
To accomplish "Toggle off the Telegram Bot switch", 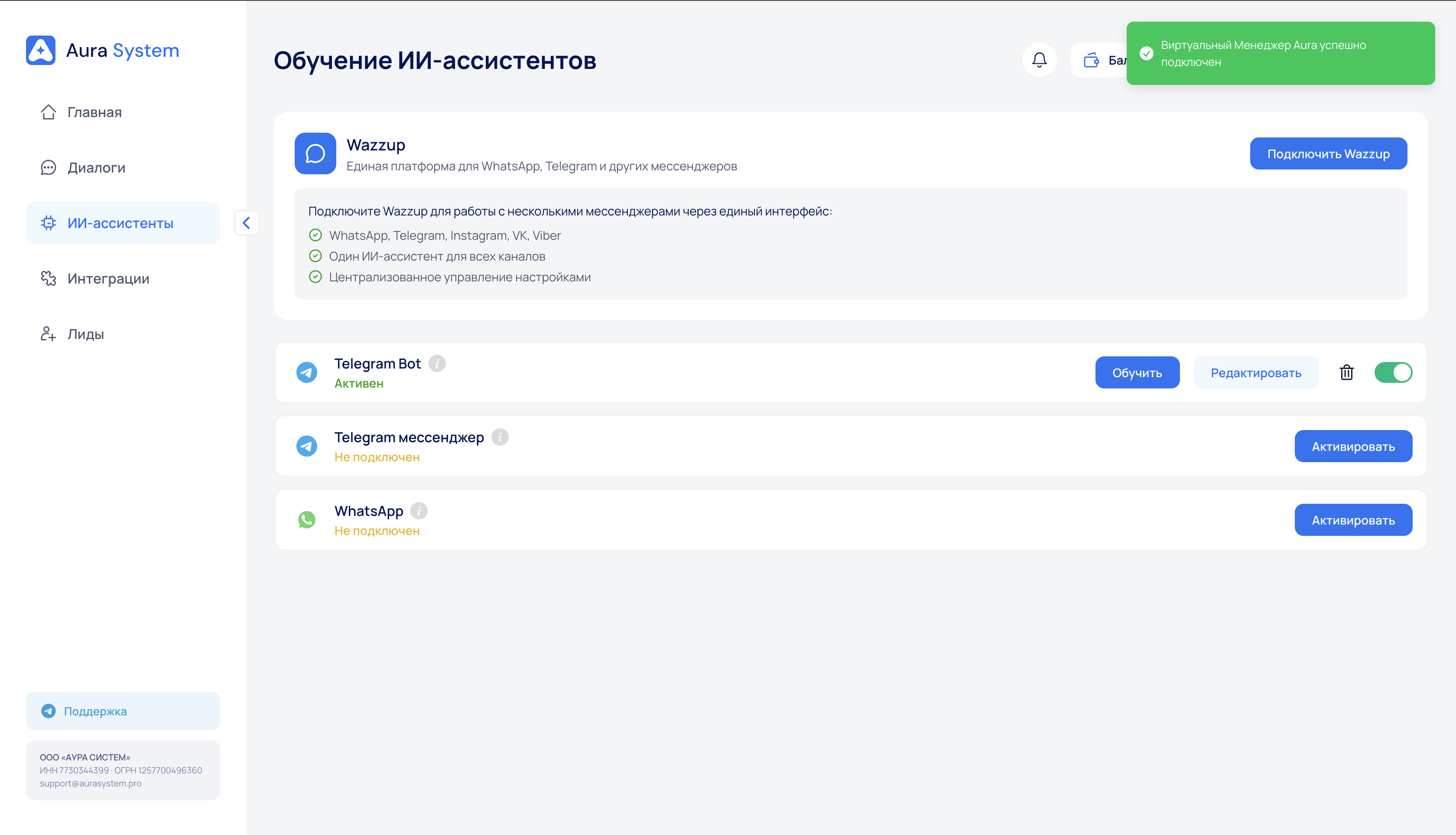I will click(1393, 373).
